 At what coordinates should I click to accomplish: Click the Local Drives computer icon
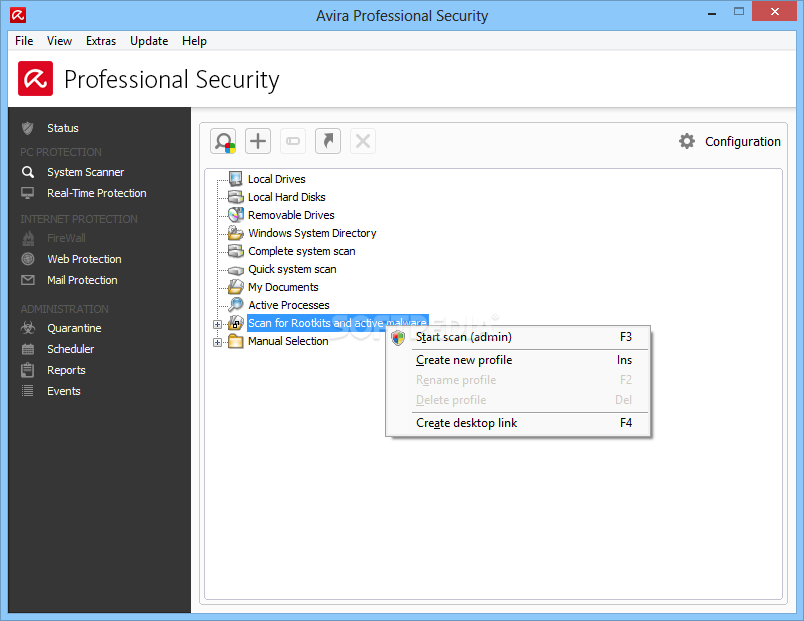[235, 178]
